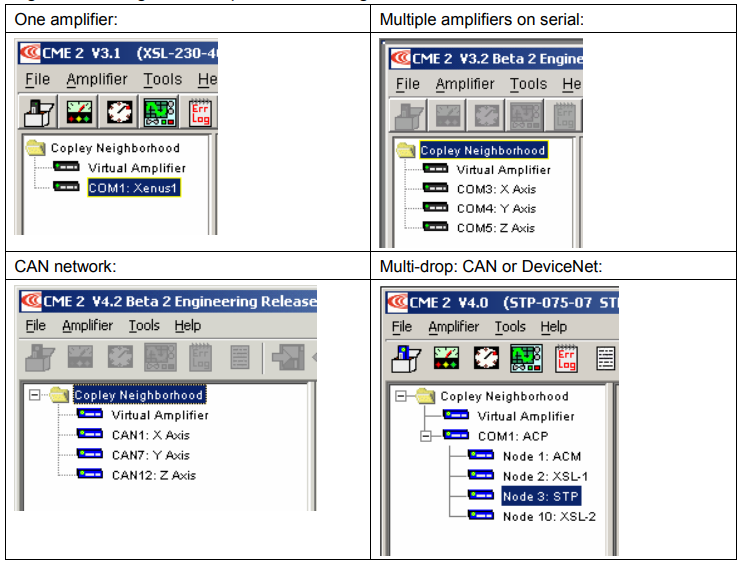Select Node 3: STP in tree

[x=541, y=496]
